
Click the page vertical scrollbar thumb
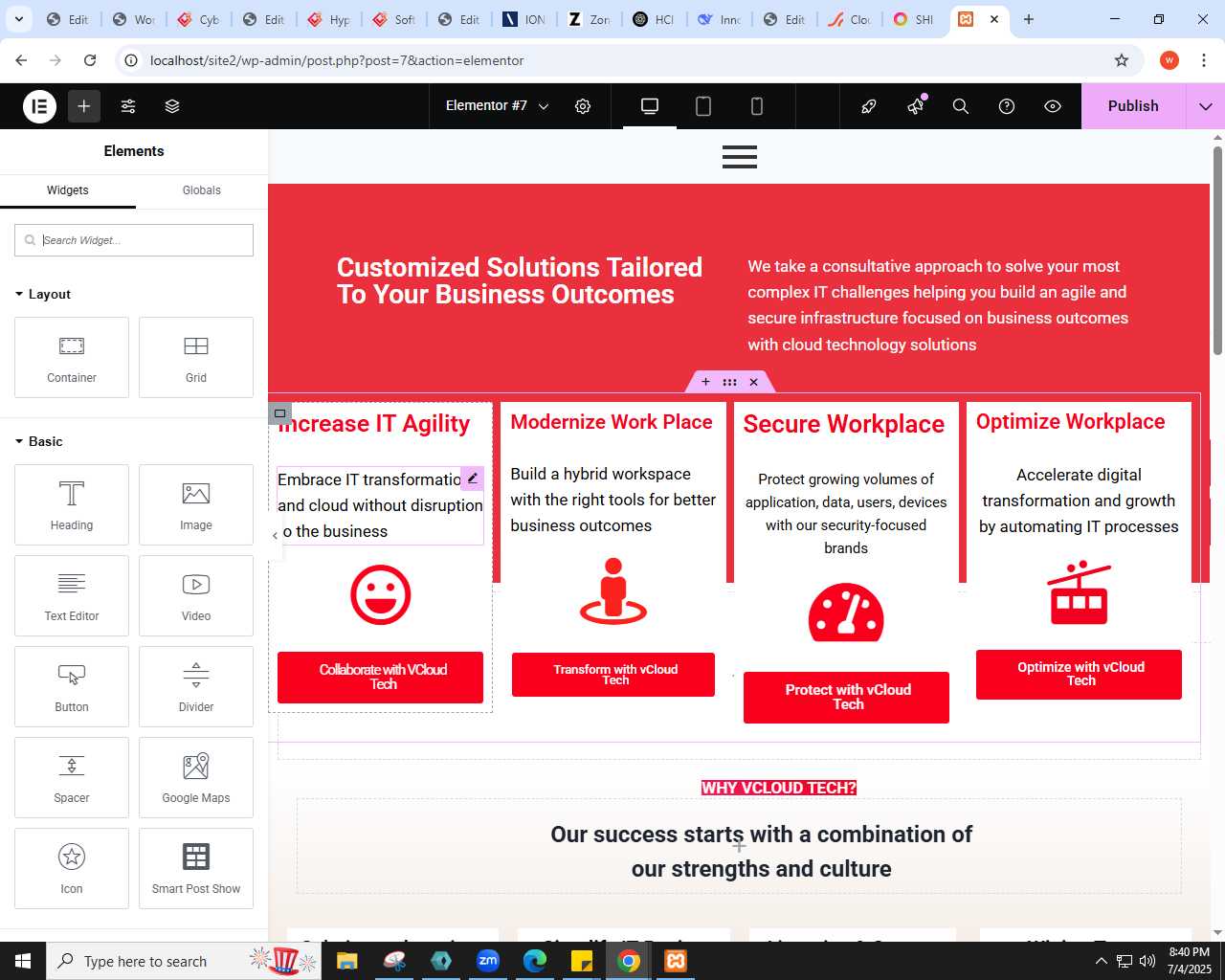1217,249
